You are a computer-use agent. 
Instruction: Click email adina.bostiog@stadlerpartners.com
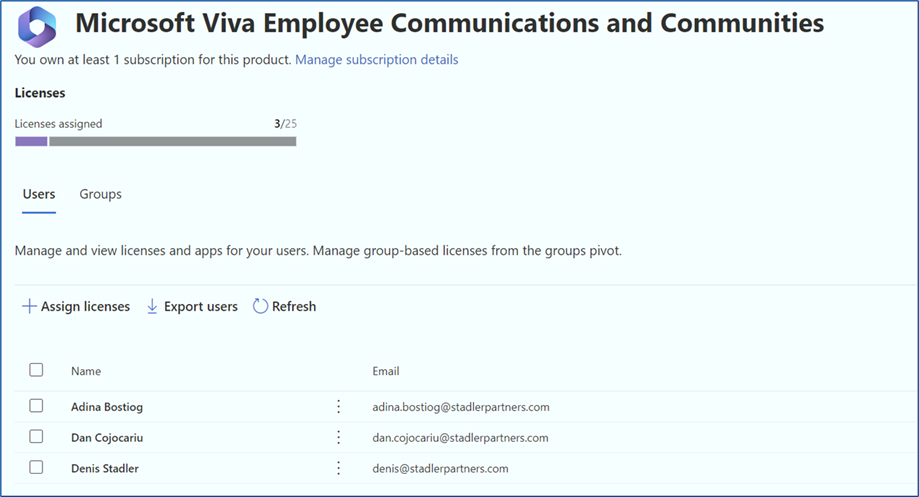click(x=461, y=407)
